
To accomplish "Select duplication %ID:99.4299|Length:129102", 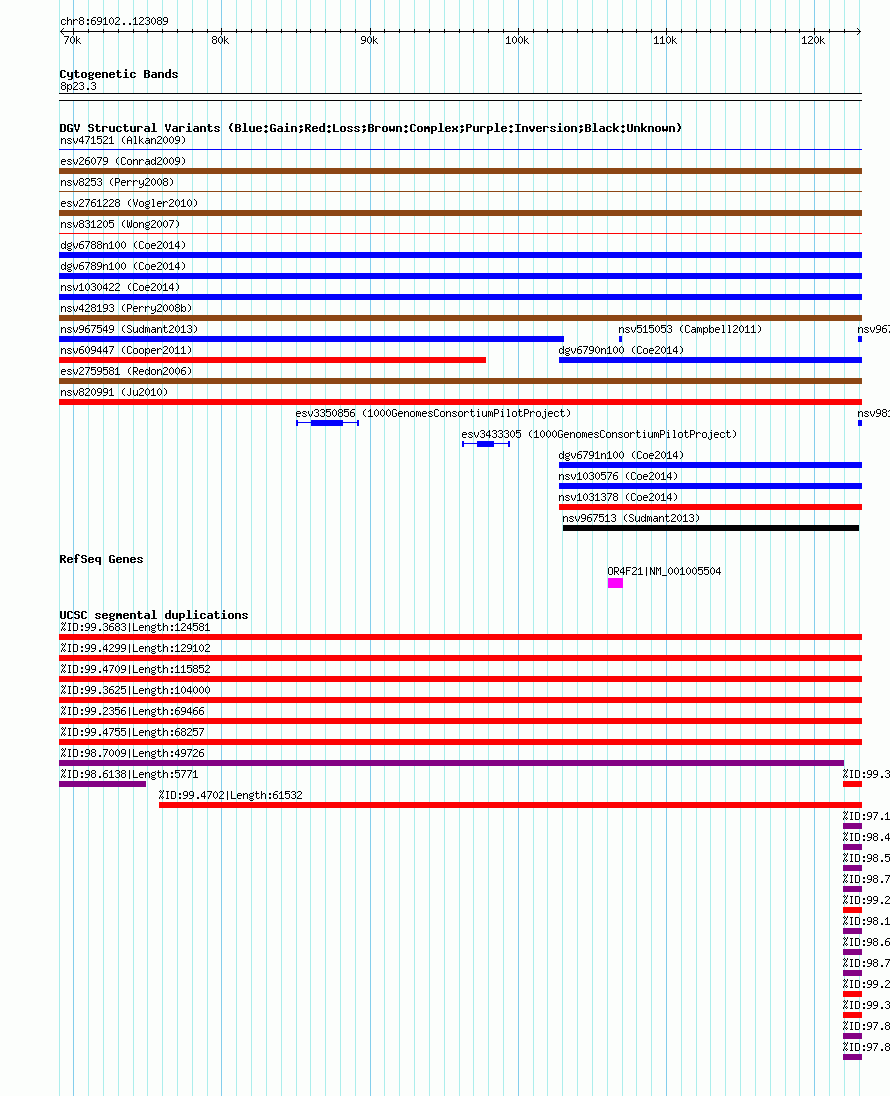I will tap(136, 649).
